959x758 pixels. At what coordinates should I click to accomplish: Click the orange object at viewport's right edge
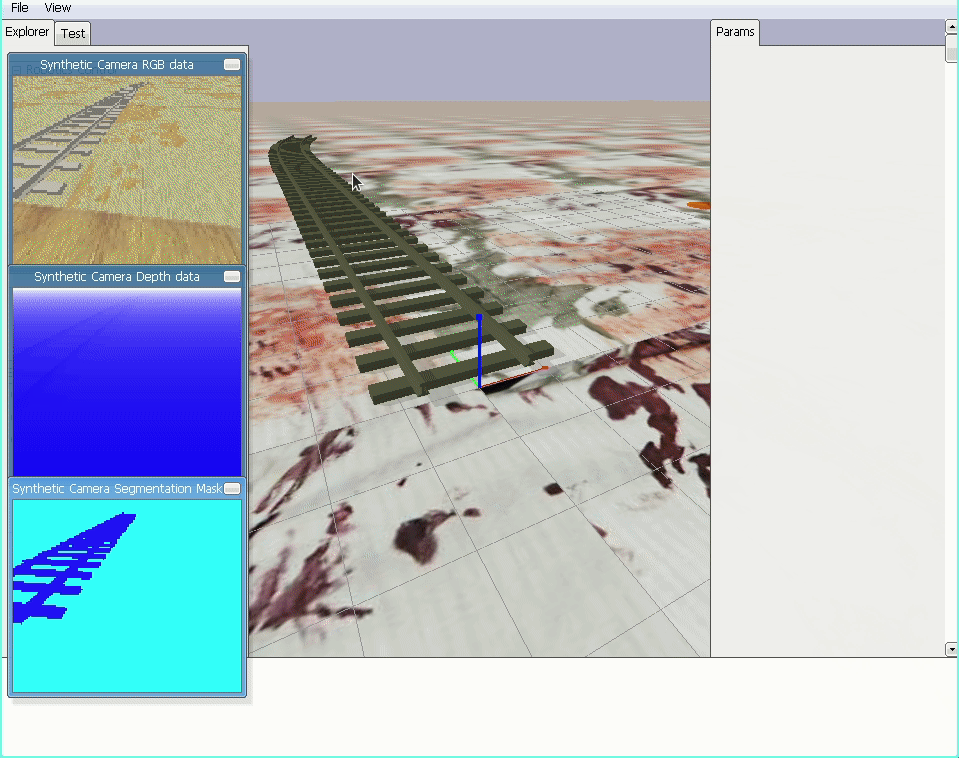[699, 205]
